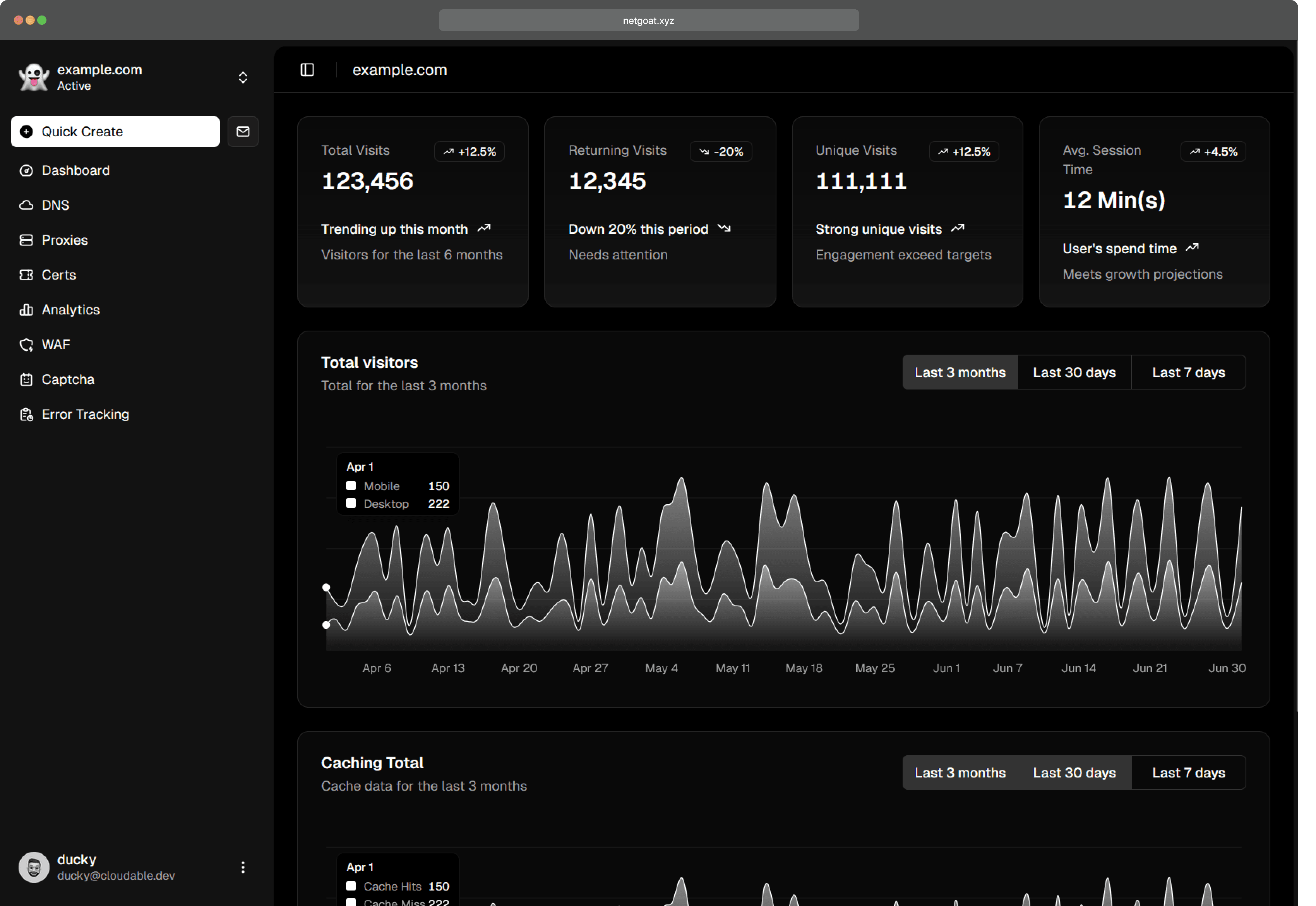This screenshot has width=1316, height=906.
Task: Click ducky@cloudable.dev email text
Action: point(116,875)
